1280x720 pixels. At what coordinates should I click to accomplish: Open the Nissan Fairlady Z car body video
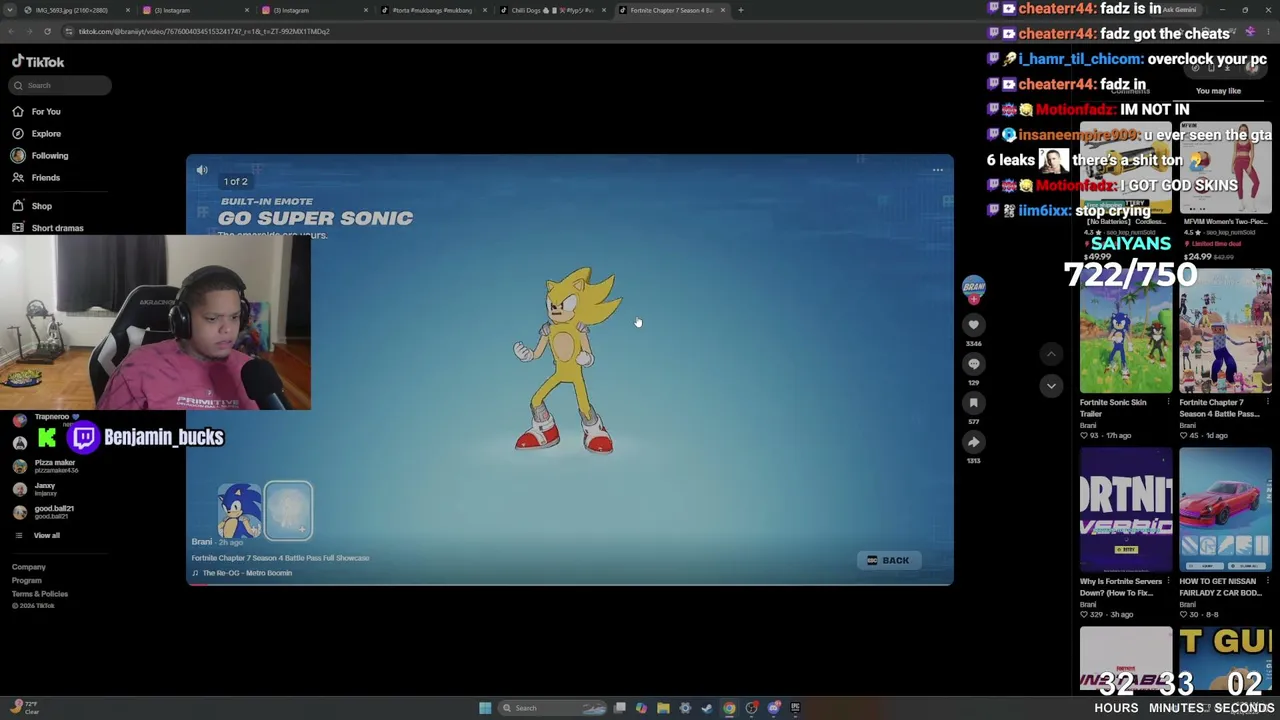(x=1225, y=510)
